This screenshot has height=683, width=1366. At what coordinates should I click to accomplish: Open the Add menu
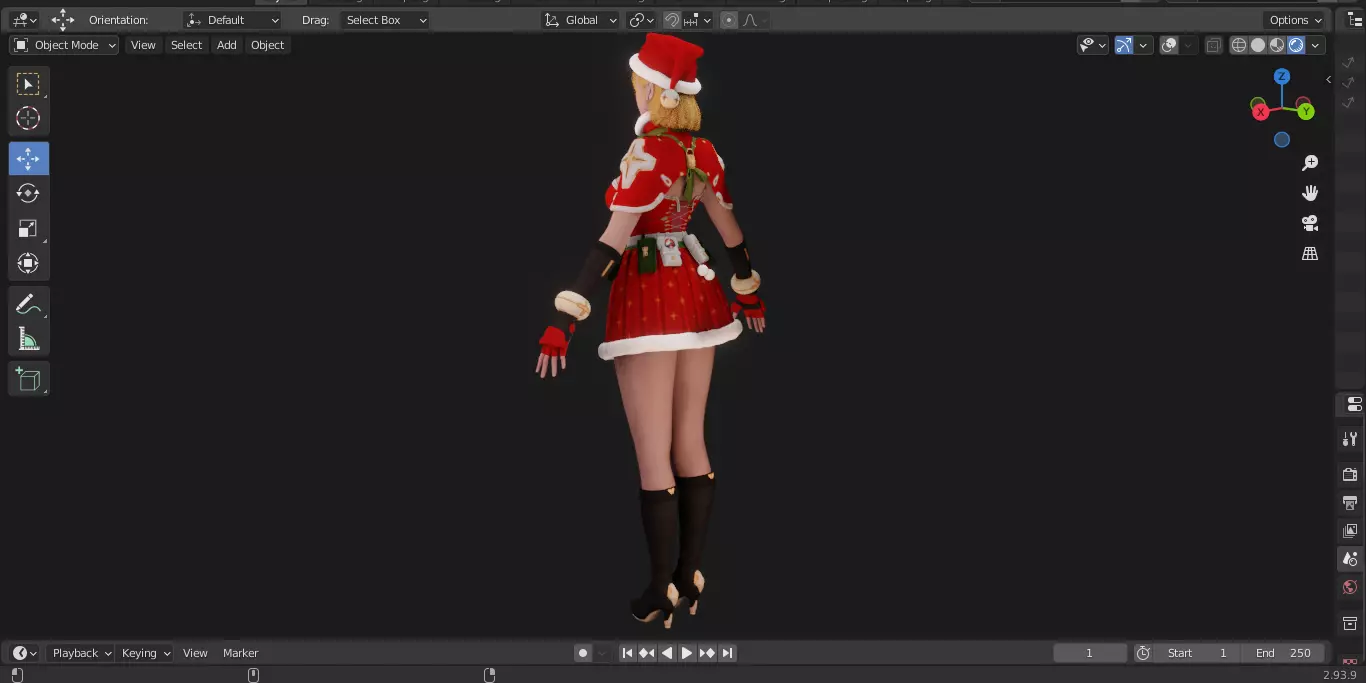coord(227,45)
